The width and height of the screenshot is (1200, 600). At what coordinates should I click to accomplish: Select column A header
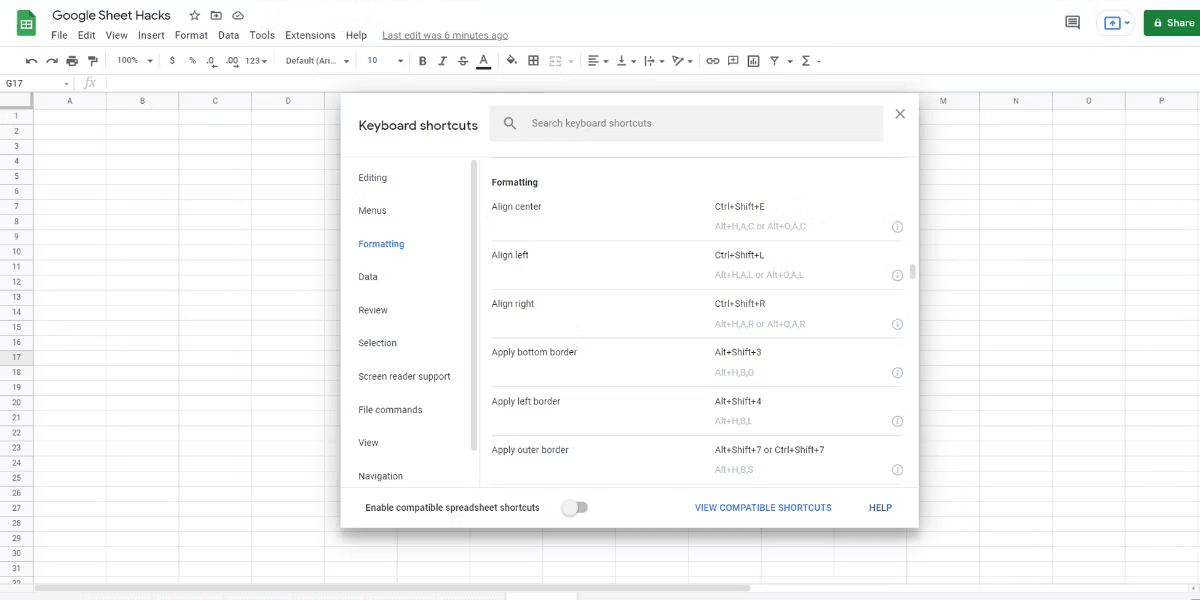click(x=69, y=101)
